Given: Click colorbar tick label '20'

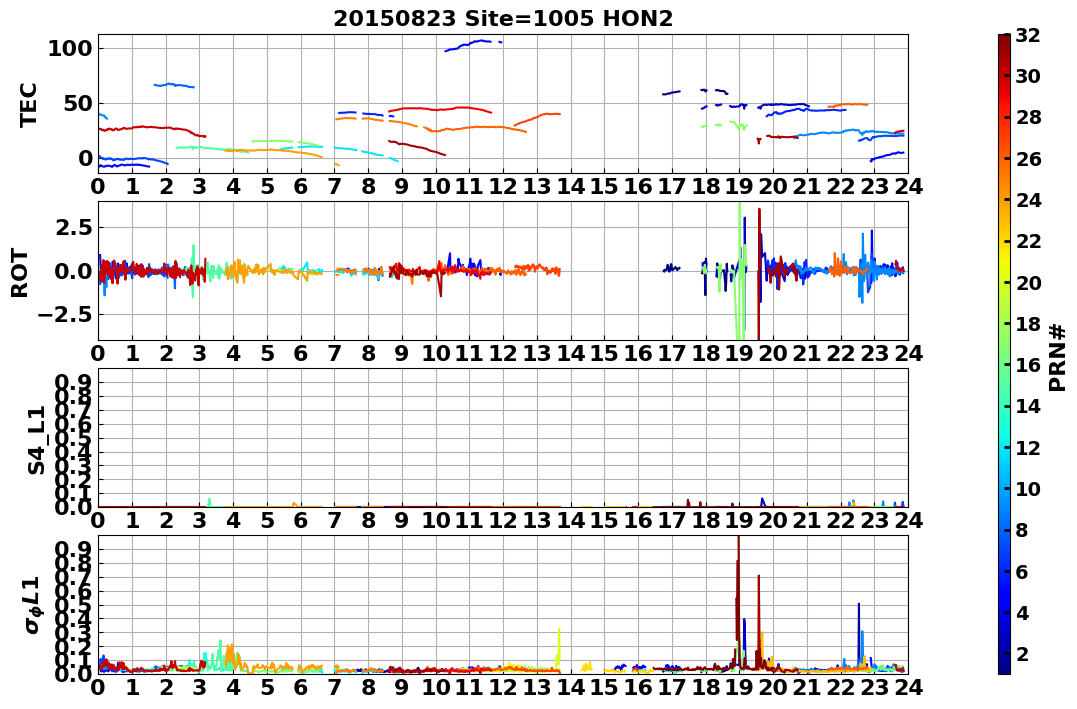Looking at the screenshot, I should [1028, 282].
